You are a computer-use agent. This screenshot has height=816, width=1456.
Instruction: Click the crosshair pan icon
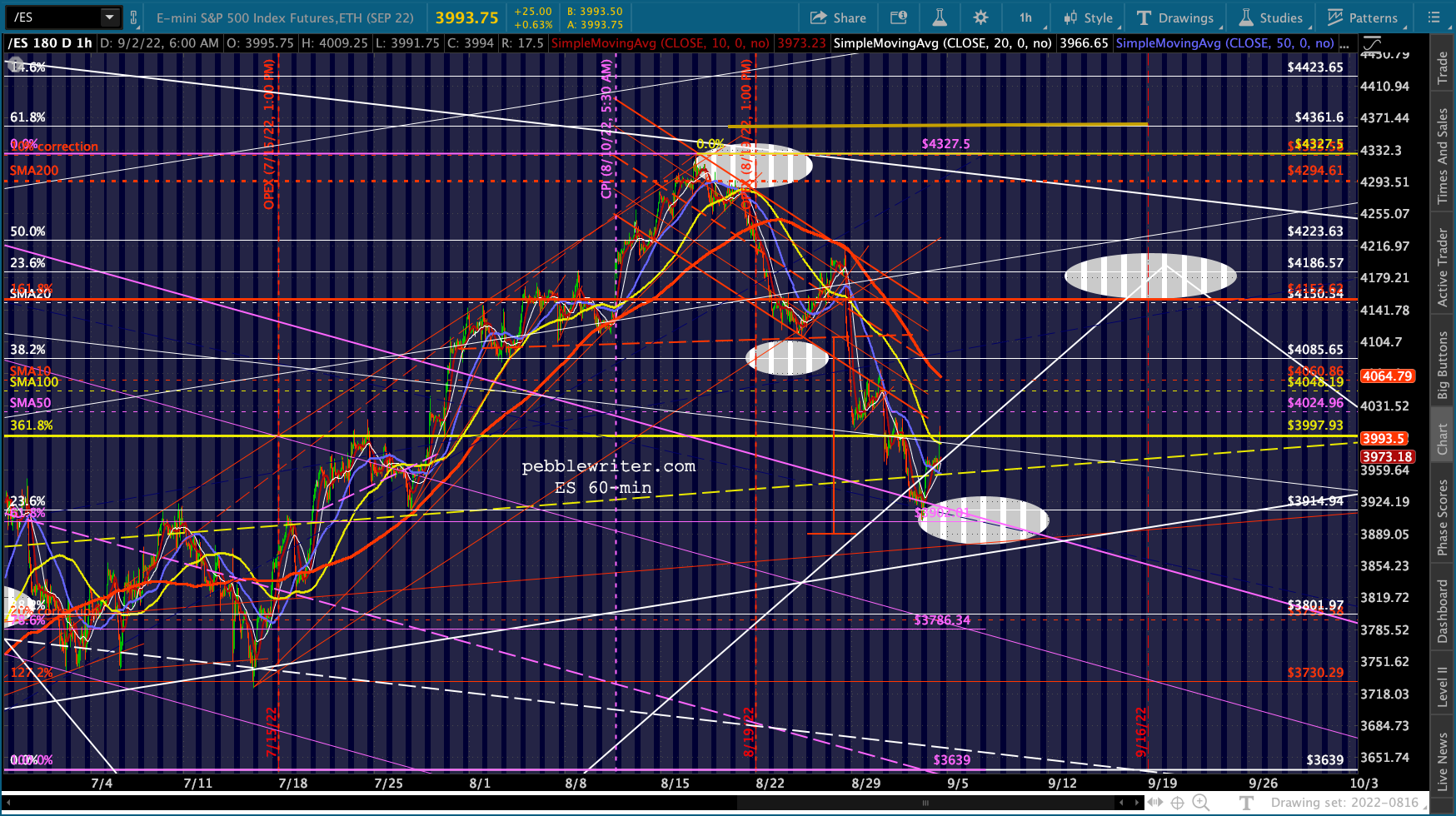click(1177, 803)
